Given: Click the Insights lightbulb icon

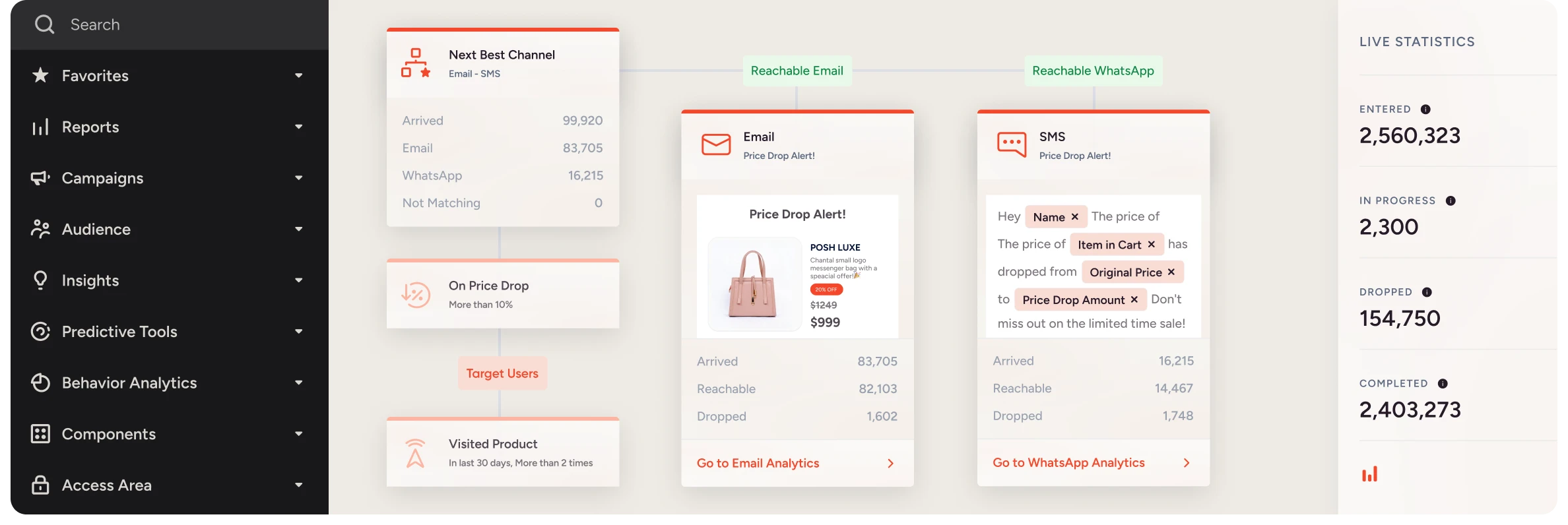Looking at the screenshot, I should point(40,280).
